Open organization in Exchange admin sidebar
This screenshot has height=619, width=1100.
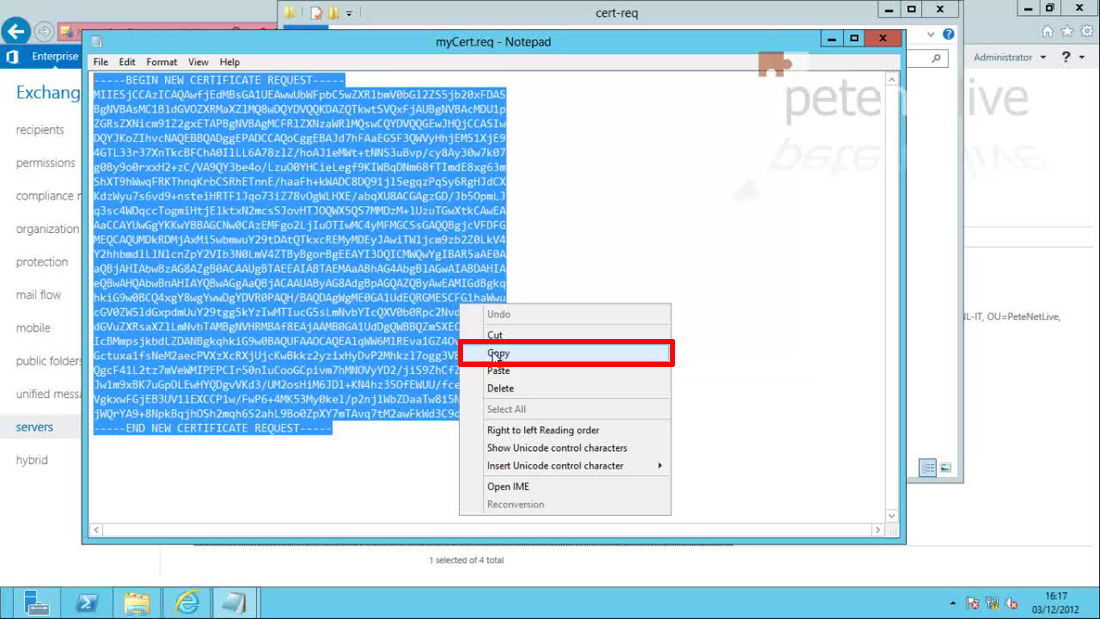point(48,229)
